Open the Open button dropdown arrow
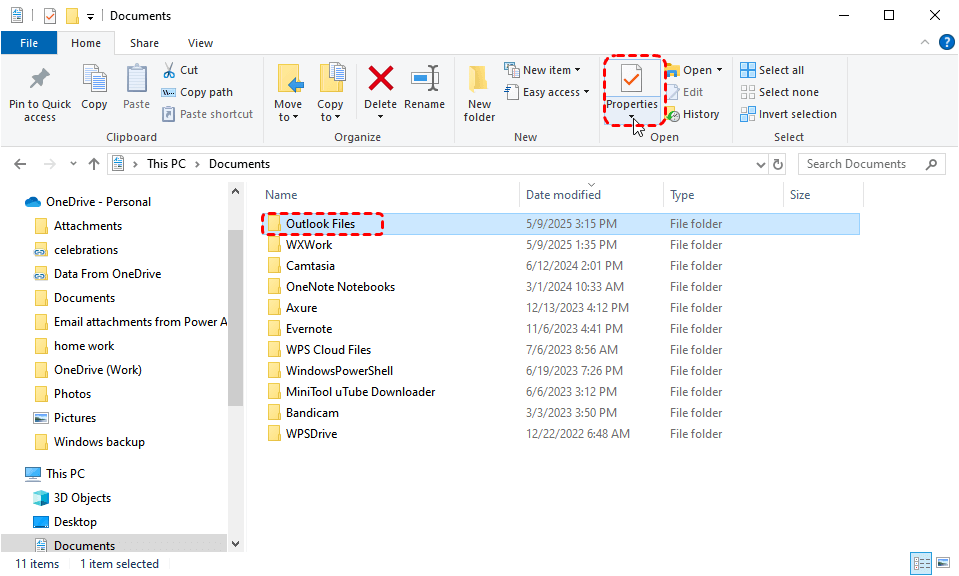 point(719,70)
